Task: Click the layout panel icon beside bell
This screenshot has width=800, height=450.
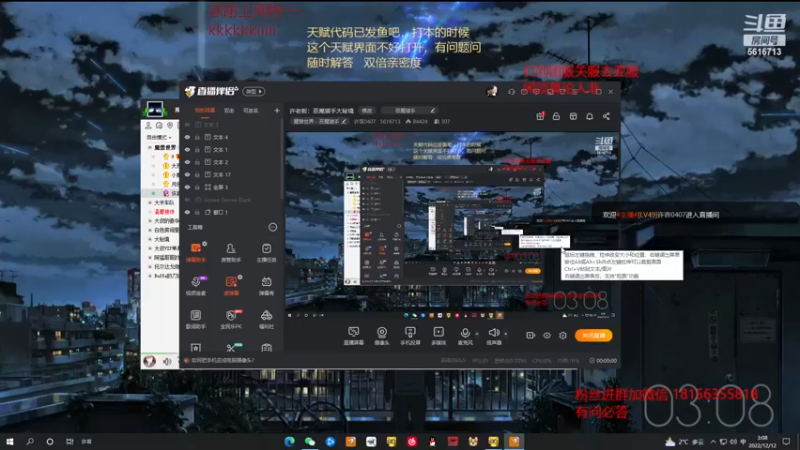Action: (x=573, y=116)
